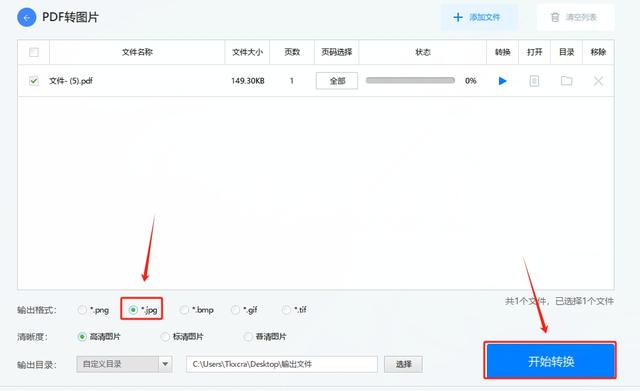Remove 文件- (5).pdf with the X icon
This screenshot has width=640, height=391.
coord(598,81)
